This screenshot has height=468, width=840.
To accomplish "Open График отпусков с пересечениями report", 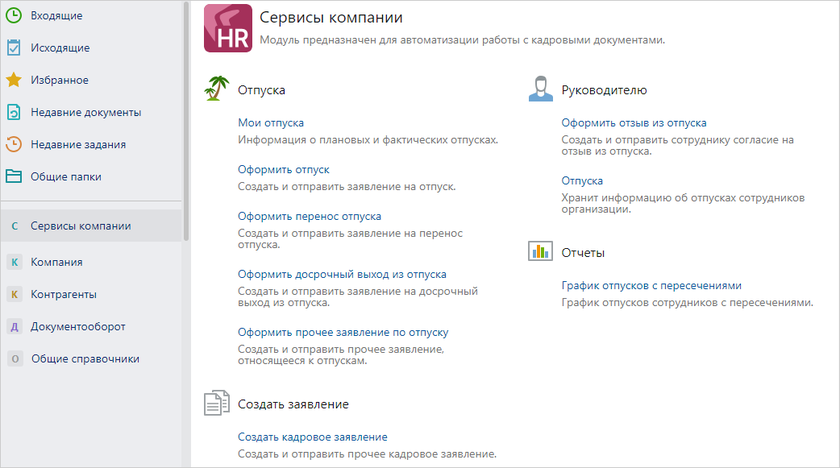I will tap(651, 285).
